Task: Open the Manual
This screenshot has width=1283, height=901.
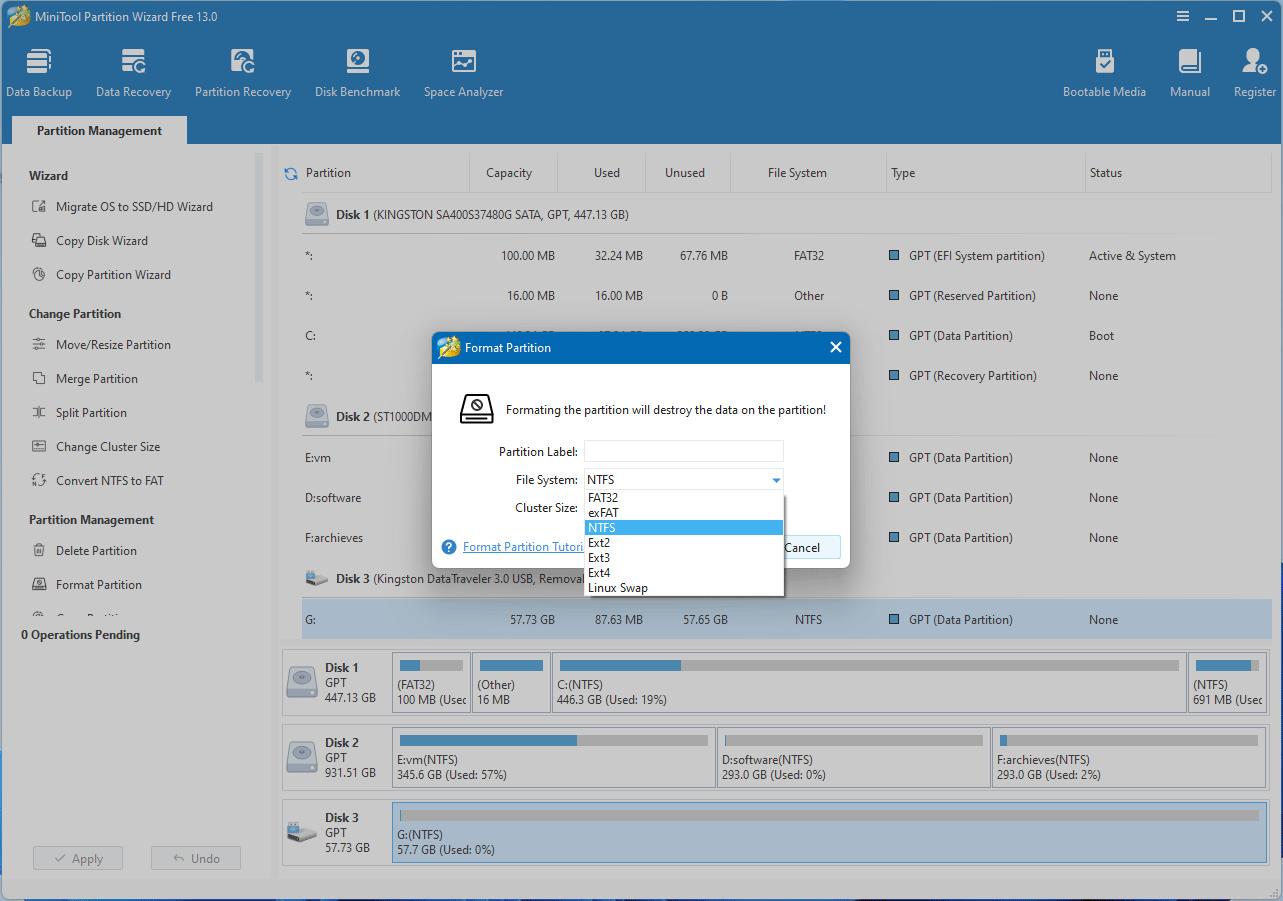Action: [1189, 70]
